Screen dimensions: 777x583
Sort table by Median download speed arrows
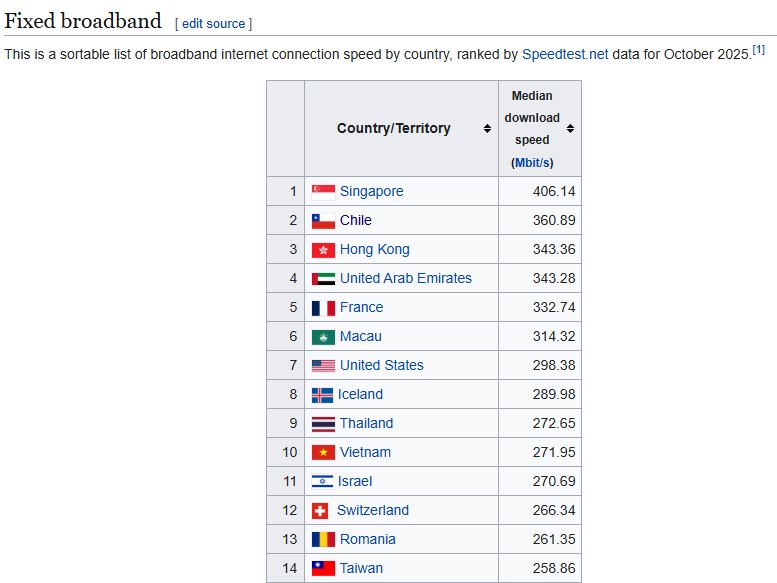[x=570, y=129]
